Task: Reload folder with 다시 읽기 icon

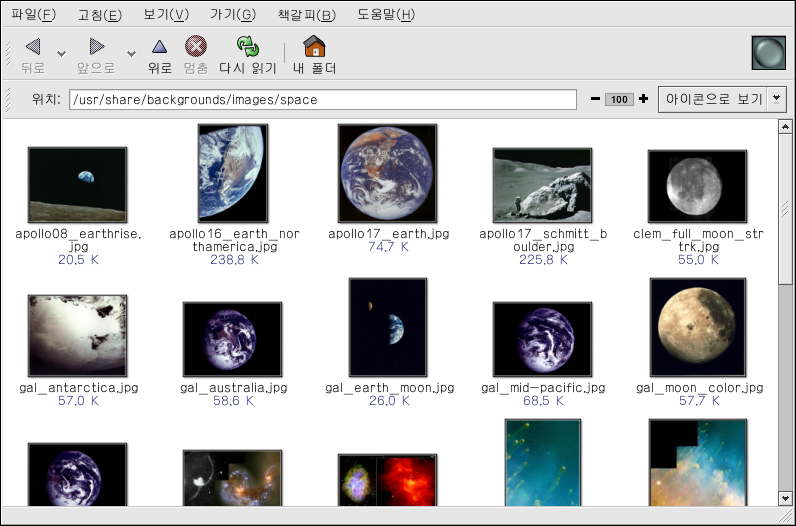Action: click(247, 46)
